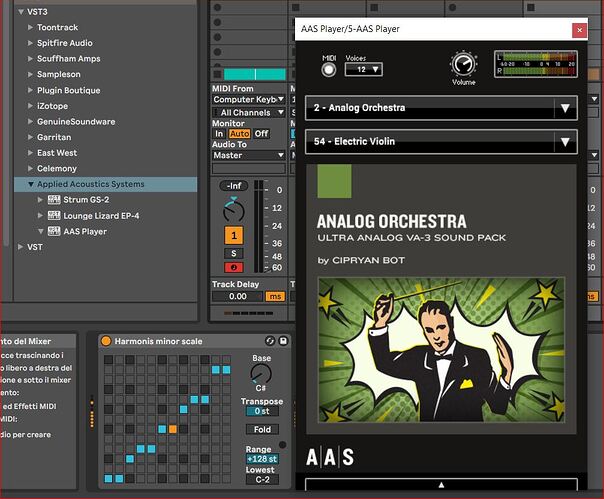Click the Strum GS-2 plugin icon

[x=54, y=200]
